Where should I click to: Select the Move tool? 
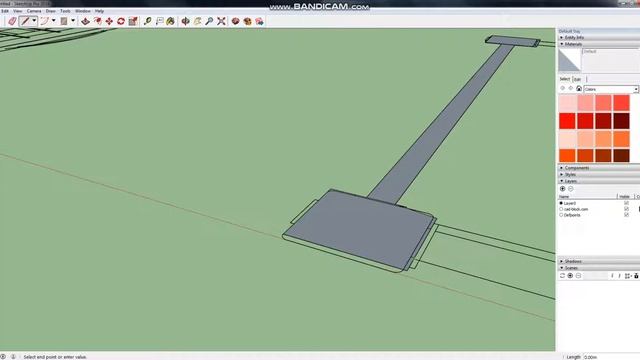click(x=109, y=21)
